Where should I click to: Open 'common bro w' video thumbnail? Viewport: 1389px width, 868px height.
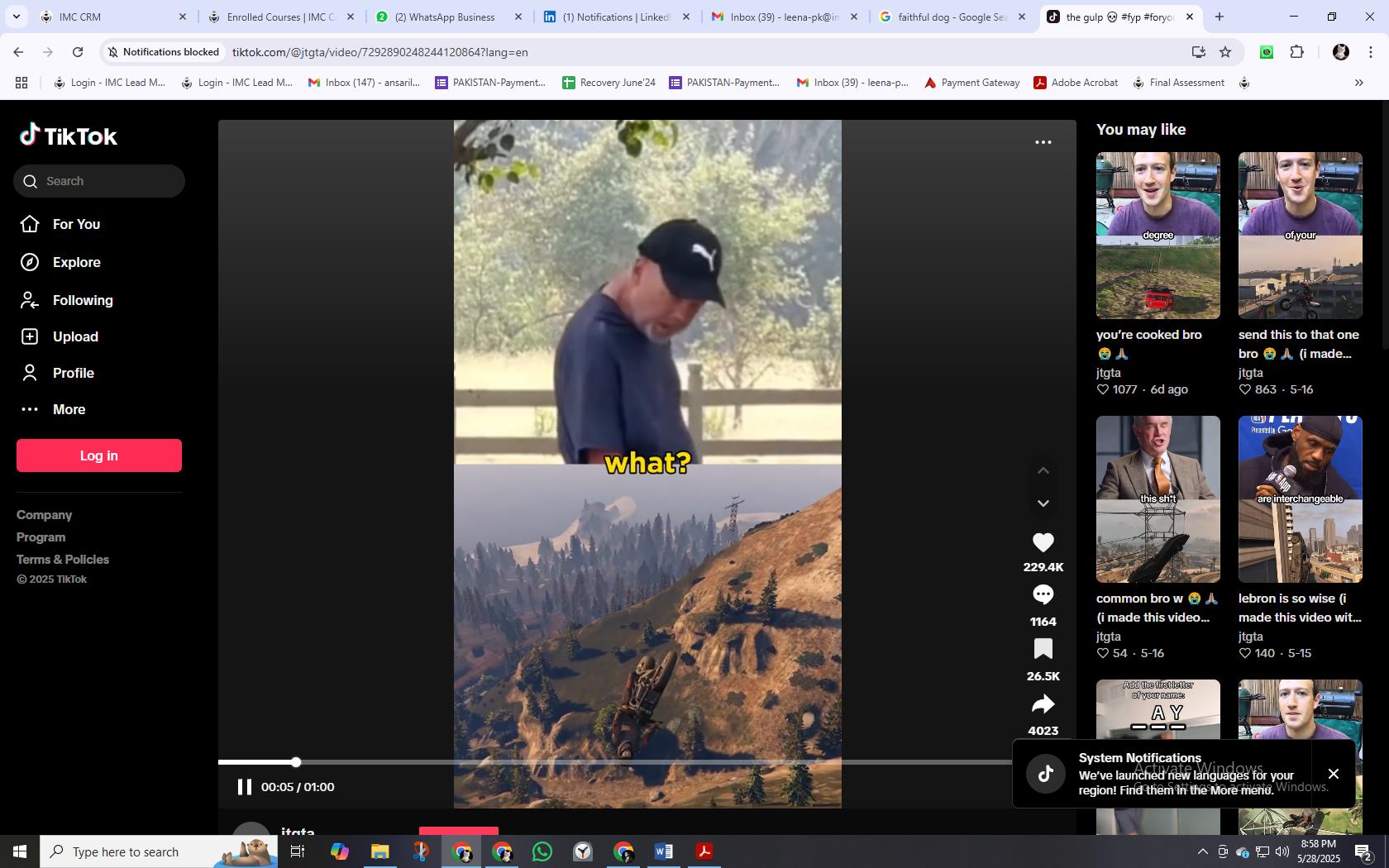(x=1158, y=499)
